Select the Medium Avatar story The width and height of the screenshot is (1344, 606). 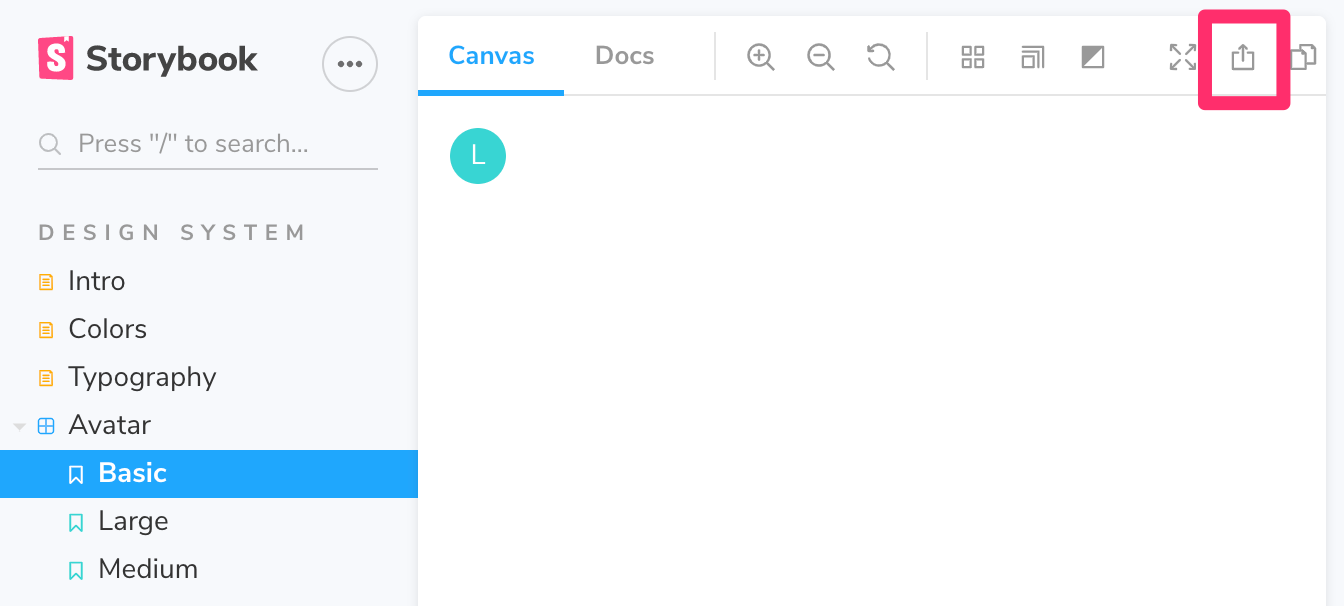[146, 569]
